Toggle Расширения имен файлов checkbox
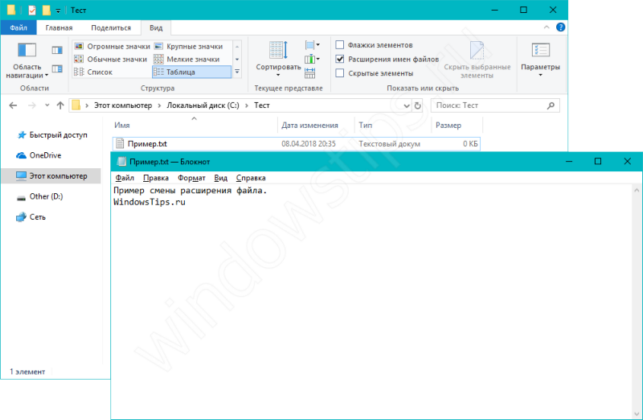This screenshot has width=643, height=420. (x=340, y=59)
